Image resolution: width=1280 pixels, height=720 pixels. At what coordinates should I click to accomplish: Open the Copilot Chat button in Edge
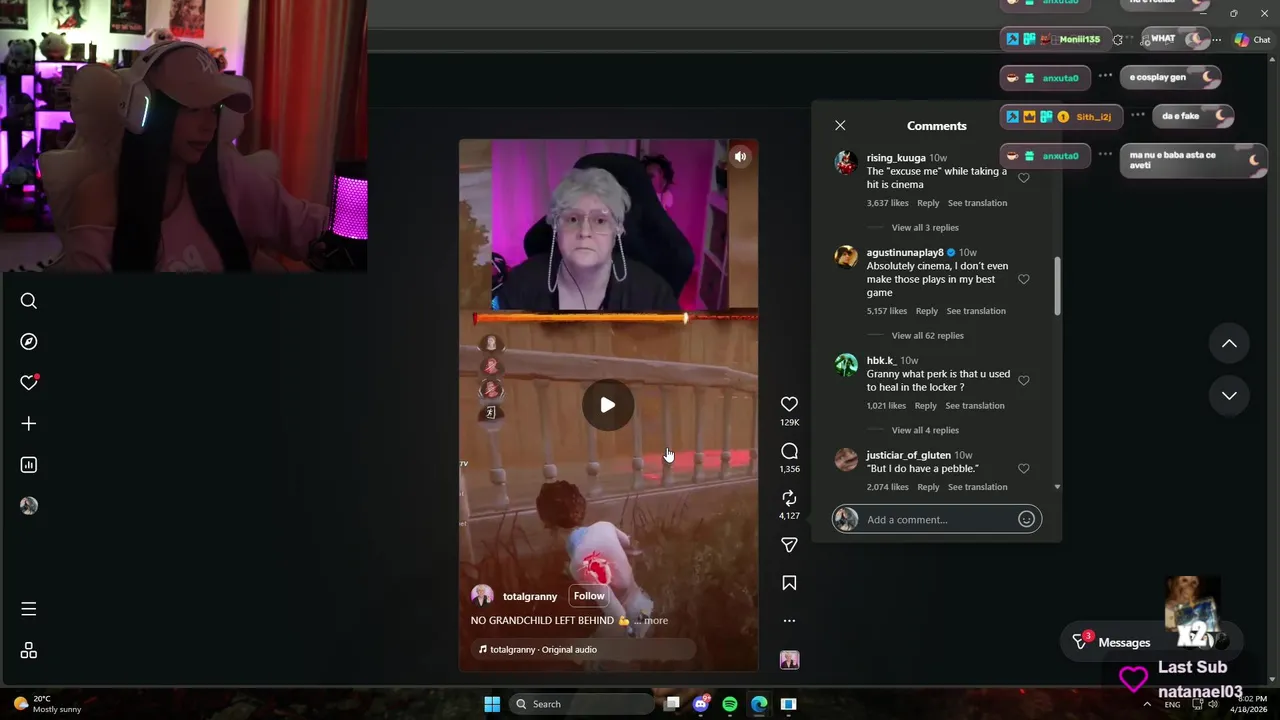[1251, 40]
